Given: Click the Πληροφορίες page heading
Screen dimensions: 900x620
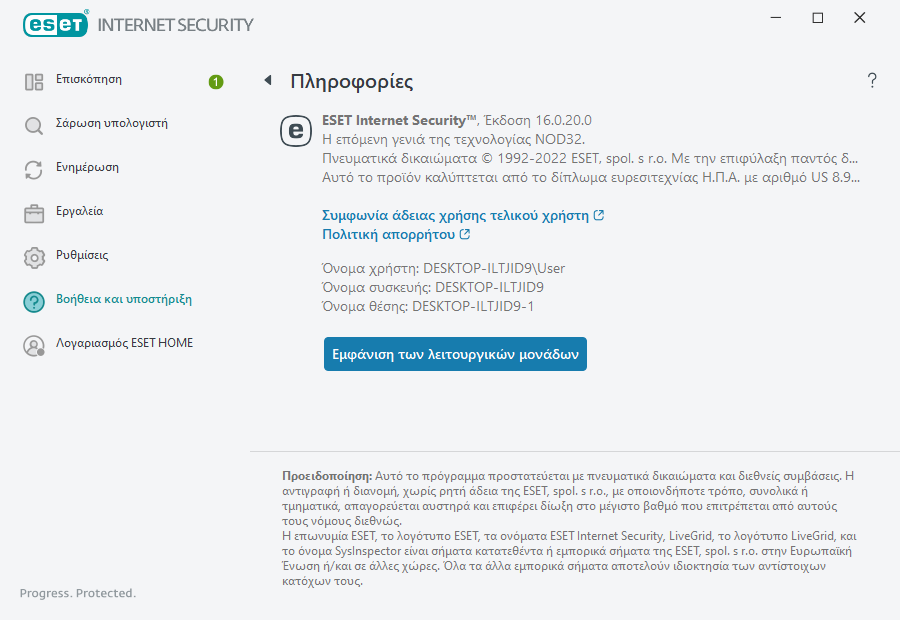Looking at the screenshot, I should [x=351, y=82].
